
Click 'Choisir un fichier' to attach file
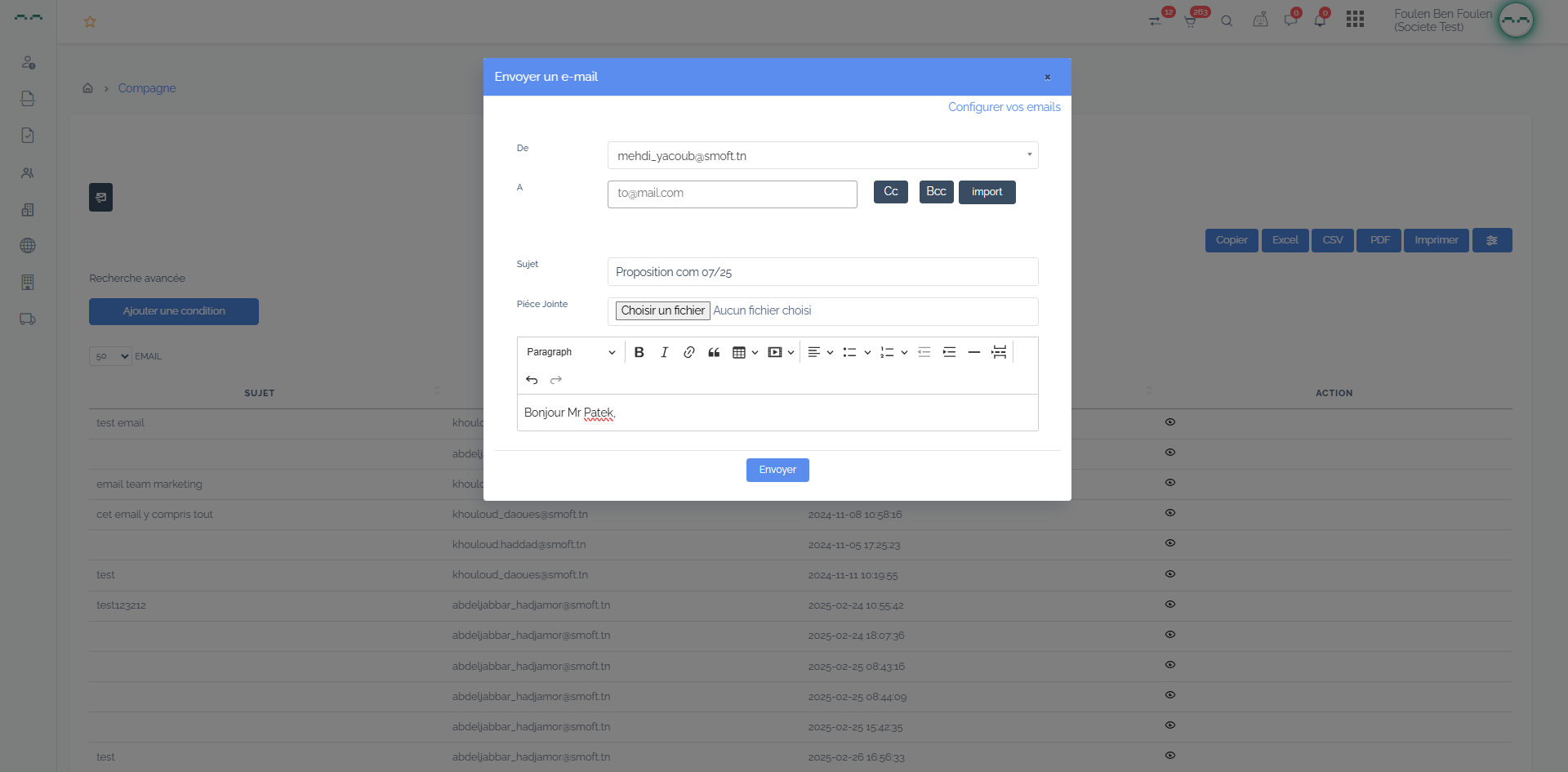point(662,310)
